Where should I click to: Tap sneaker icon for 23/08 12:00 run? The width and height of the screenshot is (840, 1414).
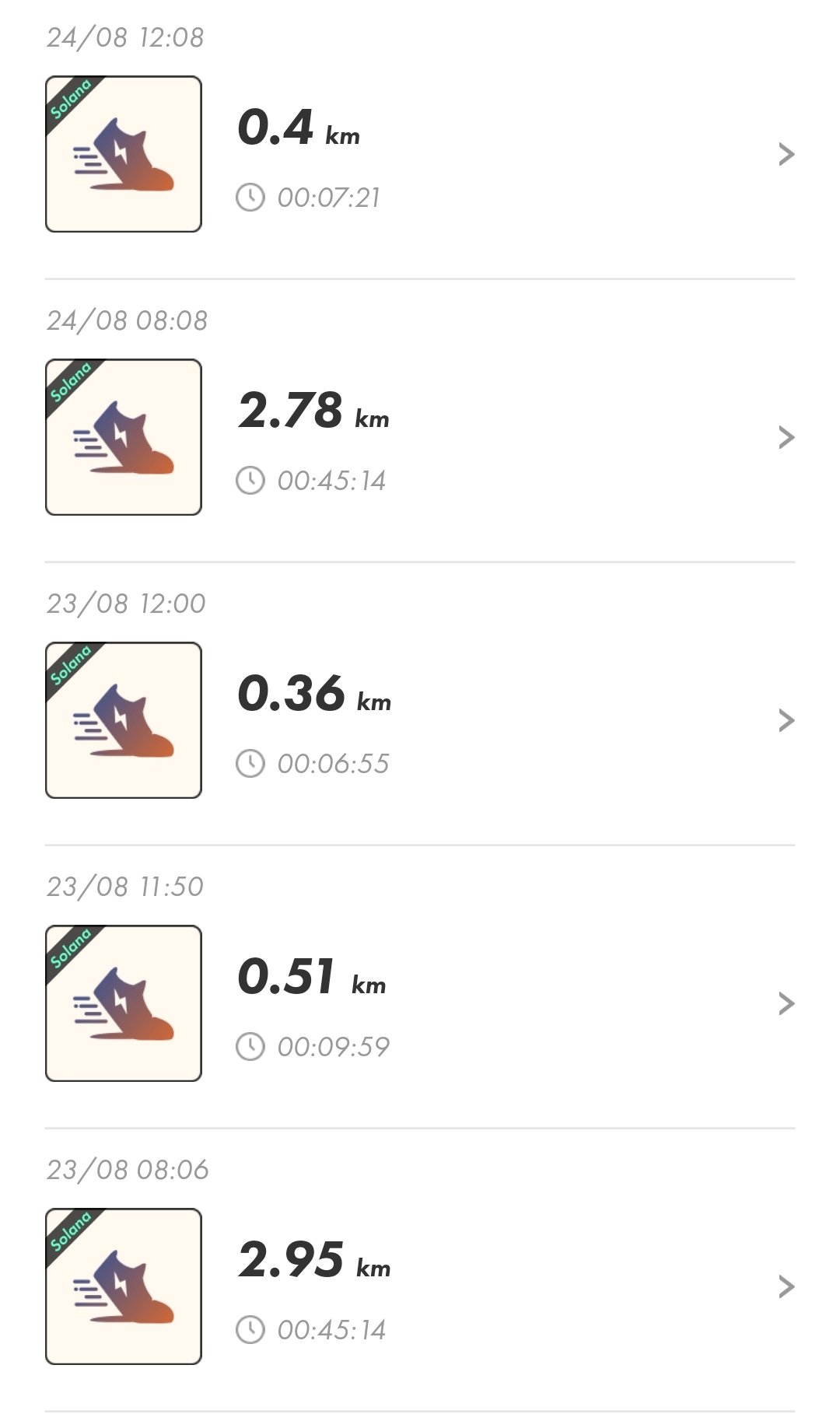(124, 720)
